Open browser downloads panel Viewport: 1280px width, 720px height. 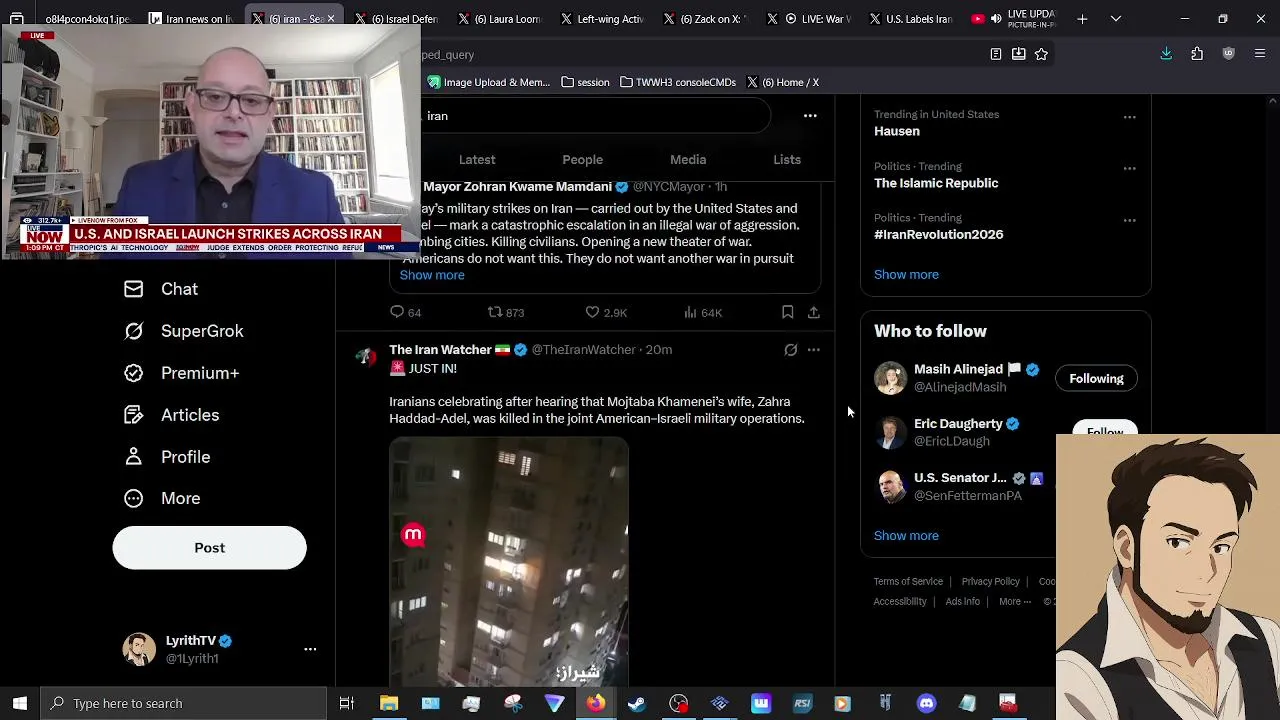[x=1166, y=54]
